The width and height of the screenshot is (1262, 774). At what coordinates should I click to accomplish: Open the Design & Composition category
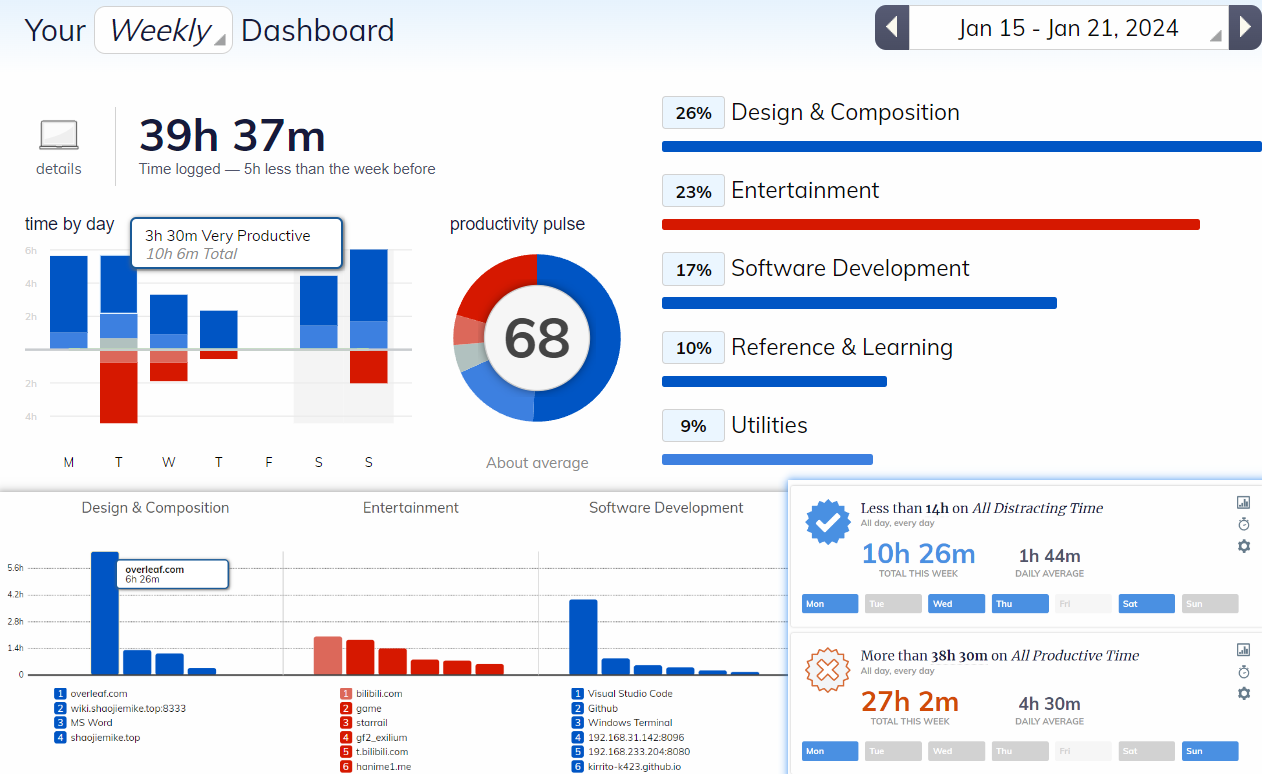[x=845, y=112]
